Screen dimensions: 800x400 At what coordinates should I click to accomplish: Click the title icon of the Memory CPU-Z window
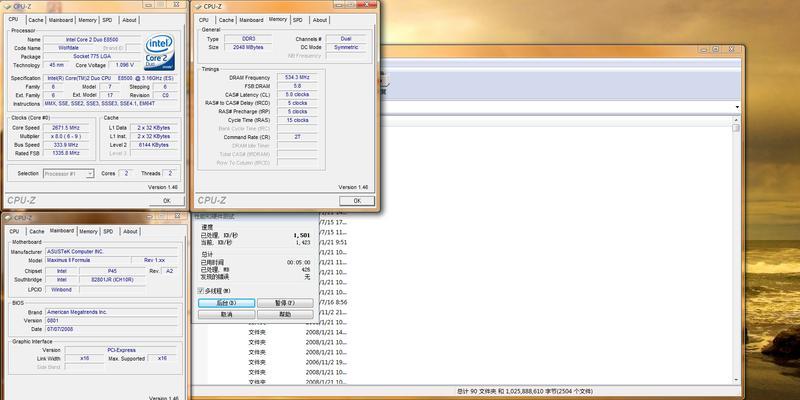[198, 7]
